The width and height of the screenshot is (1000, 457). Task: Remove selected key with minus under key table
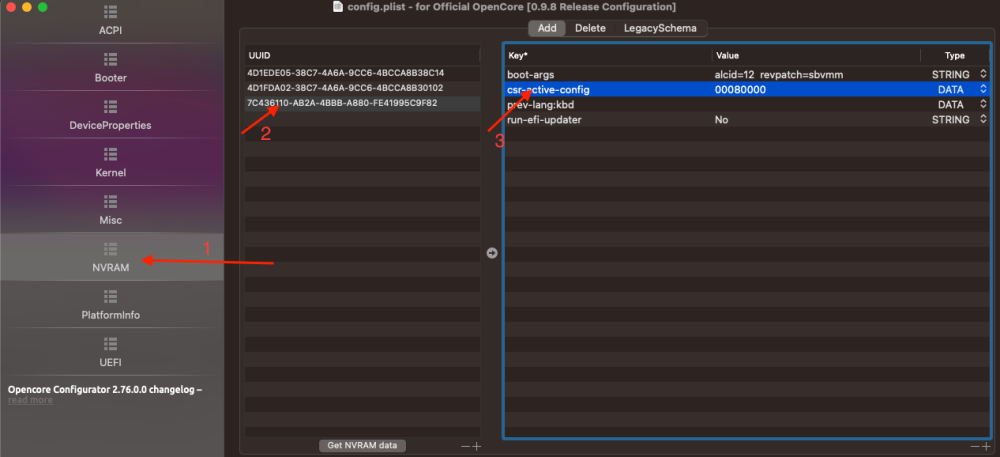976,447
